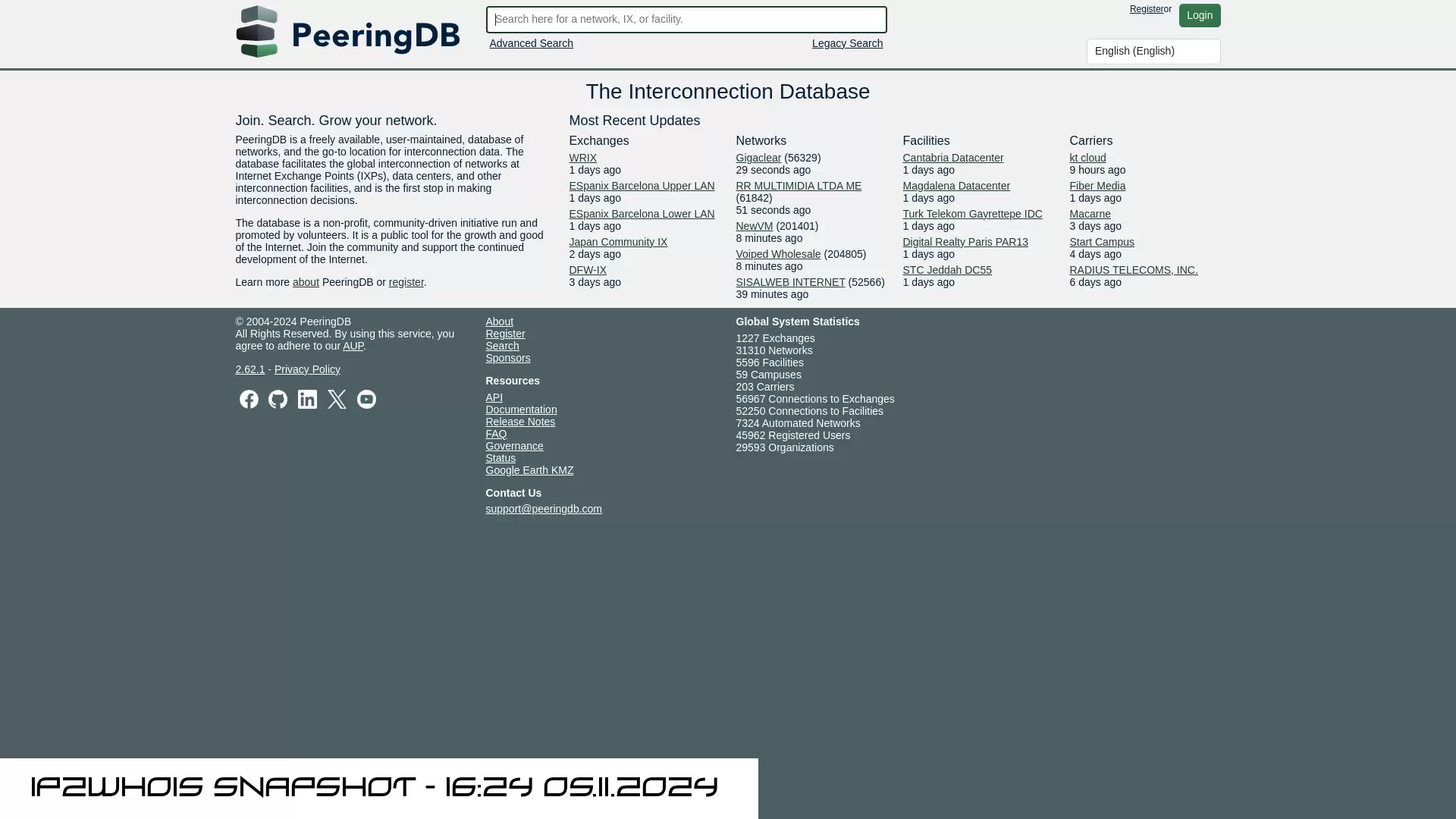
Task: Open Digital Realty Paris PAR13 facility
Action: click(965, 242)
